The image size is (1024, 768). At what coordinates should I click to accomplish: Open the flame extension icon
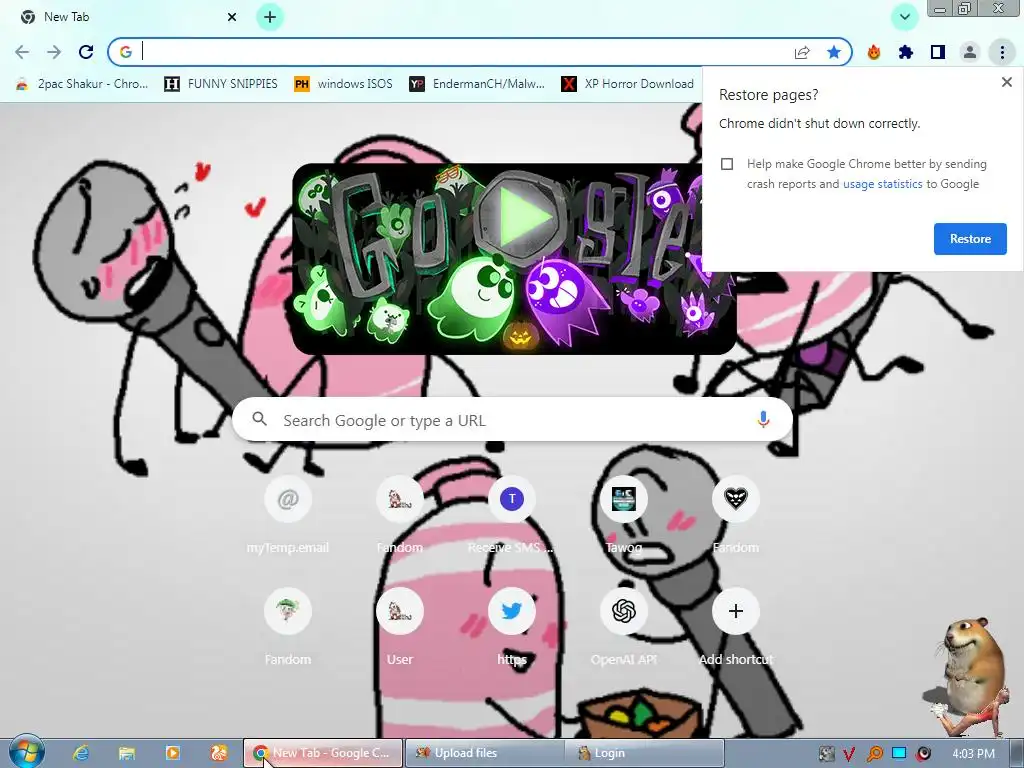[x=874, y=52]
